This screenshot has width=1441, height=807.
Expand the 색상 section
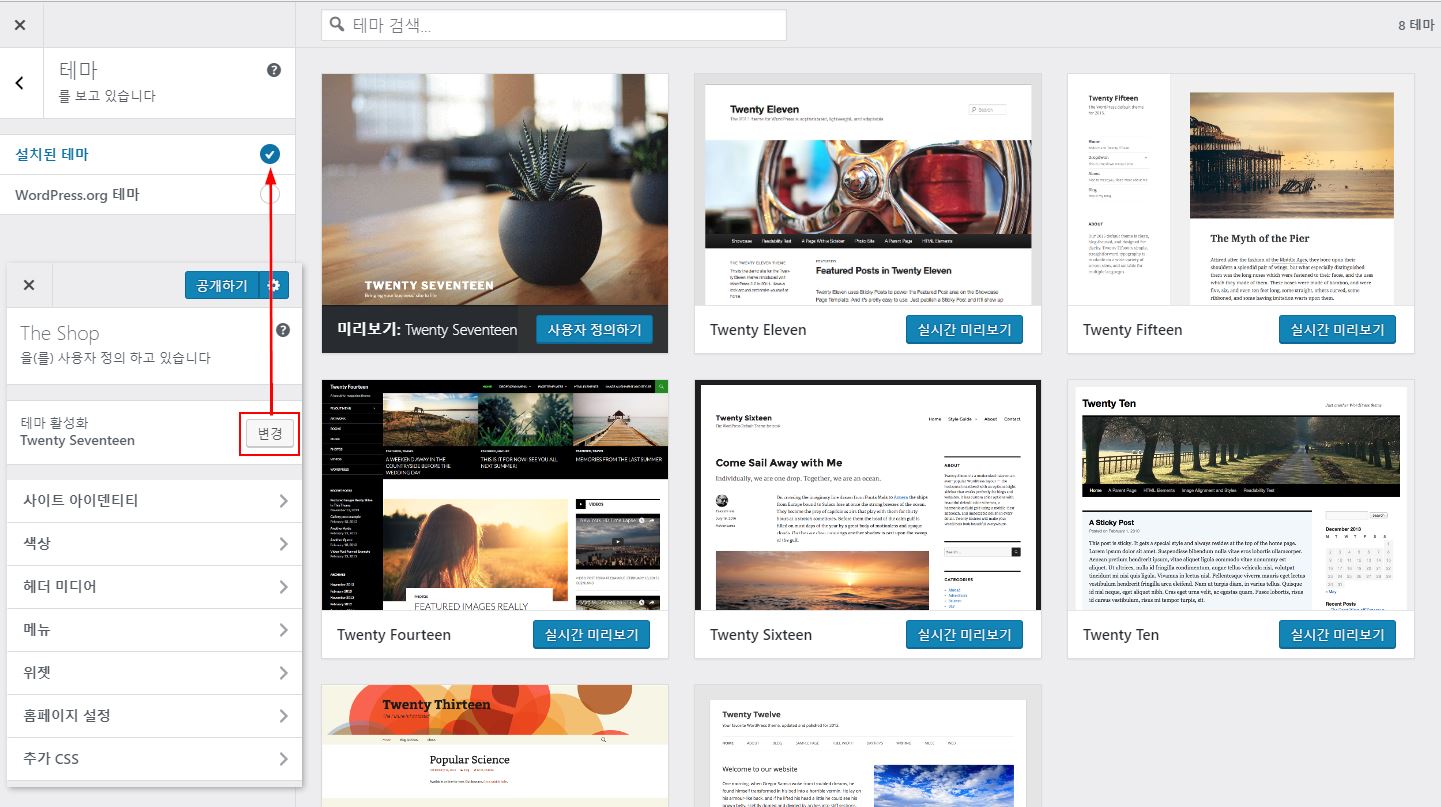(154, 544)
